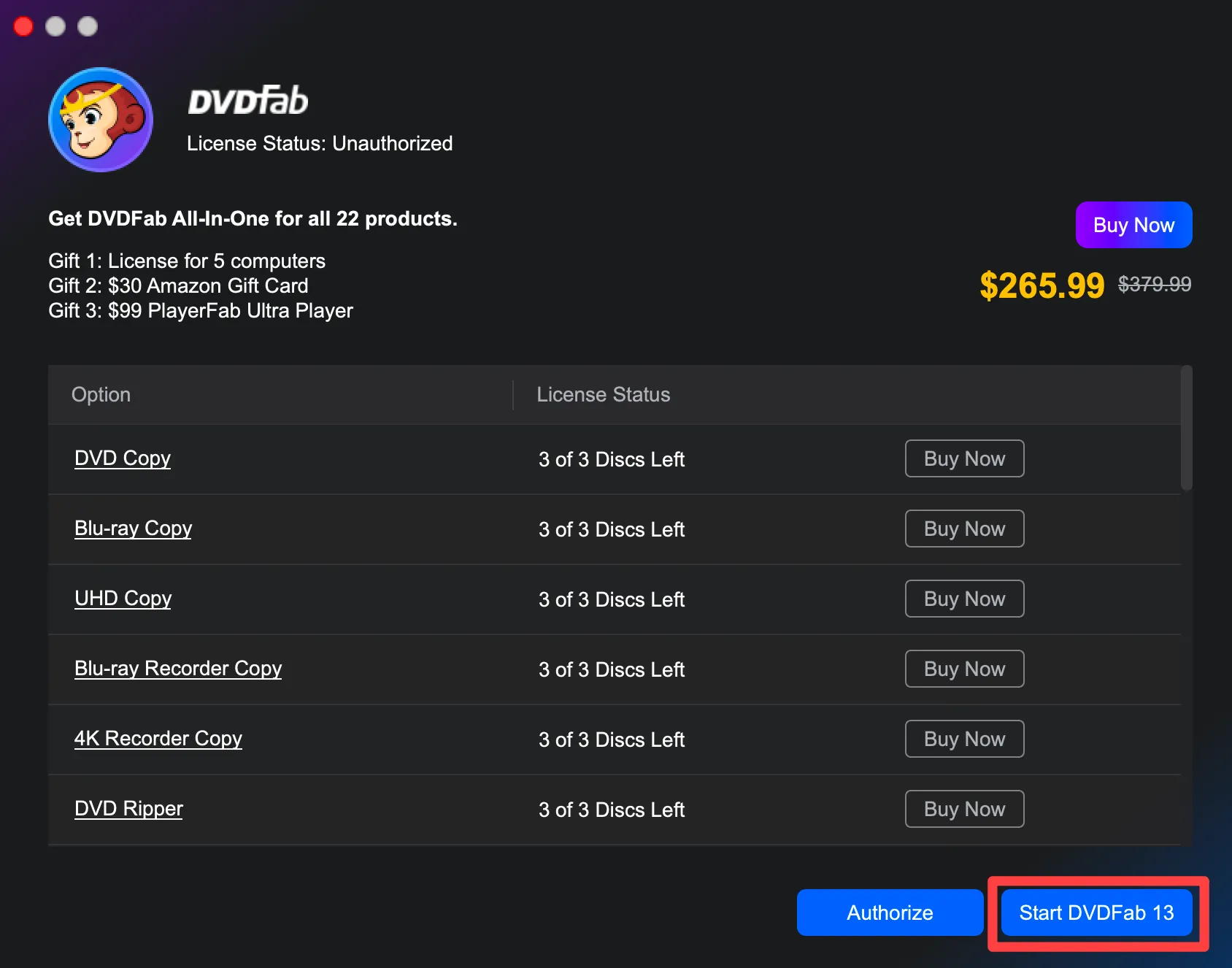Screen dimensions: 1232x968
Task: Buy Now for Blu-ray Recorder Copy
Action: coord(964,669)
